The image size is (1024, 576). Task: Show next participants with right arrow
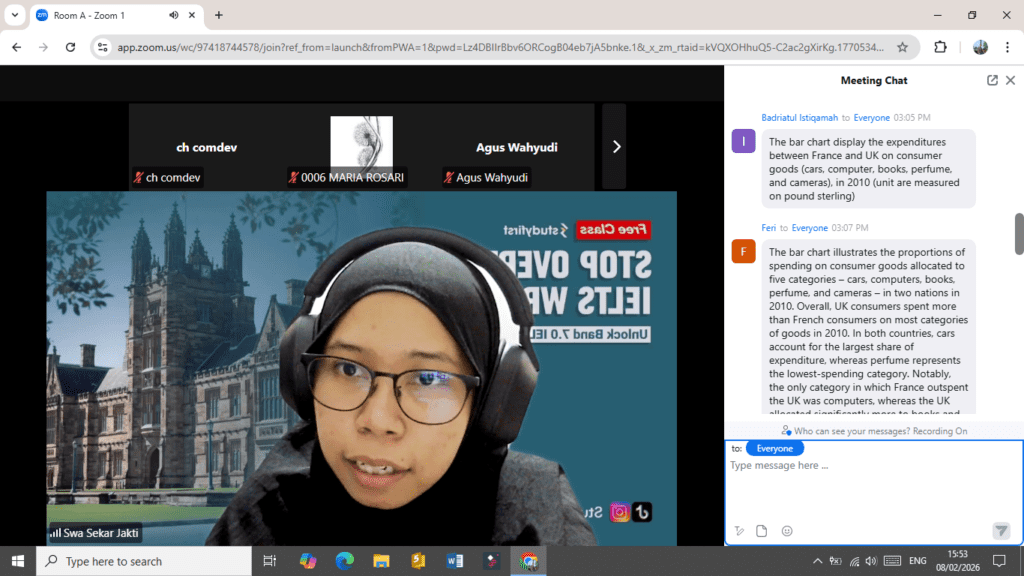pyautogui.click(x=616, y=146)
